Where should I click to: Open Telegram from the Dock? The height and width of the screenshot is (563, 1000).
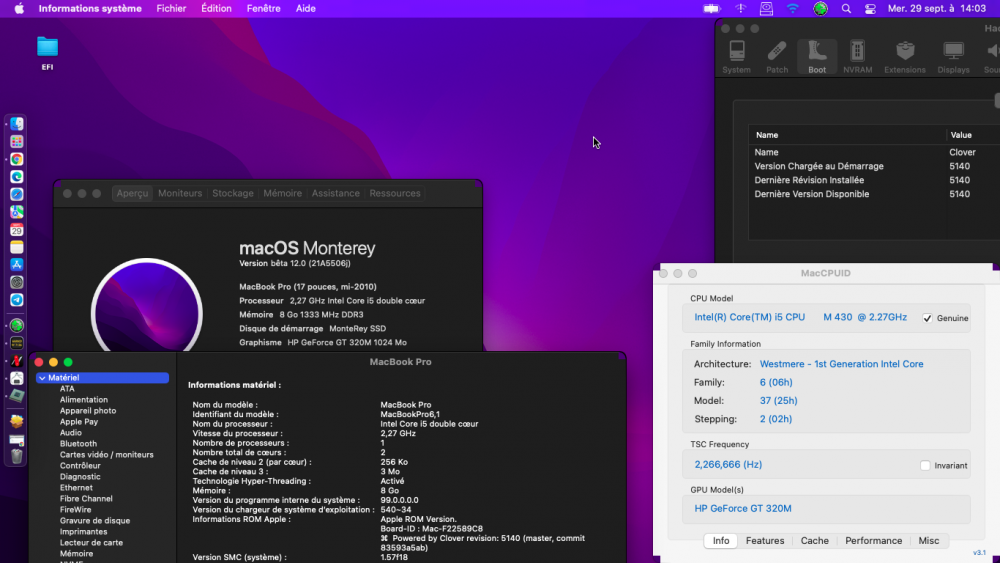pyautogui.click(x=17, y=300)
